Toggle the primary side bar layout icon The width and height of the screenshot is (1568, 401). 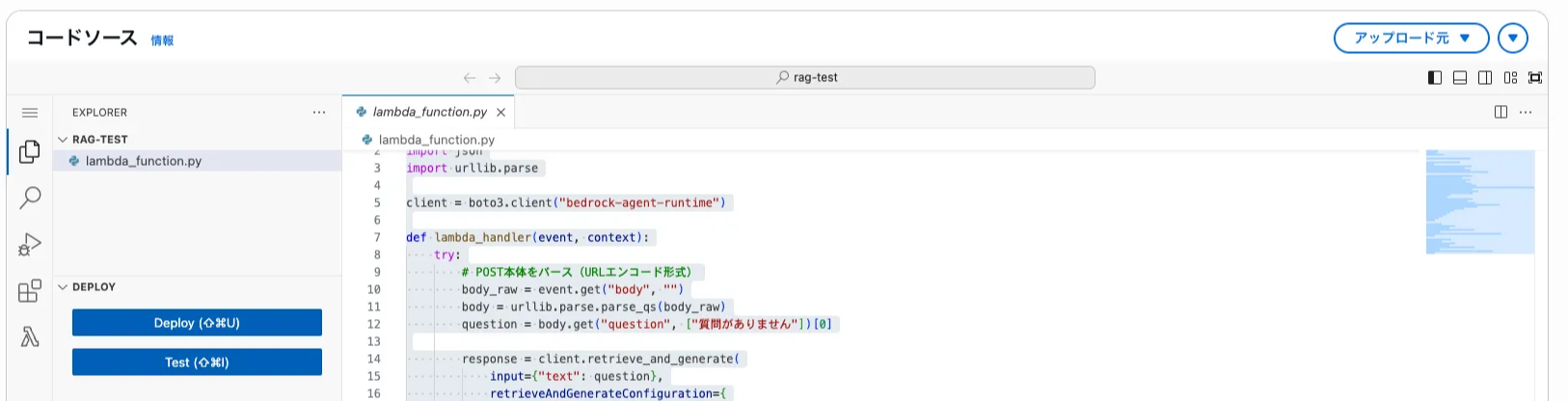(1435, 78)
